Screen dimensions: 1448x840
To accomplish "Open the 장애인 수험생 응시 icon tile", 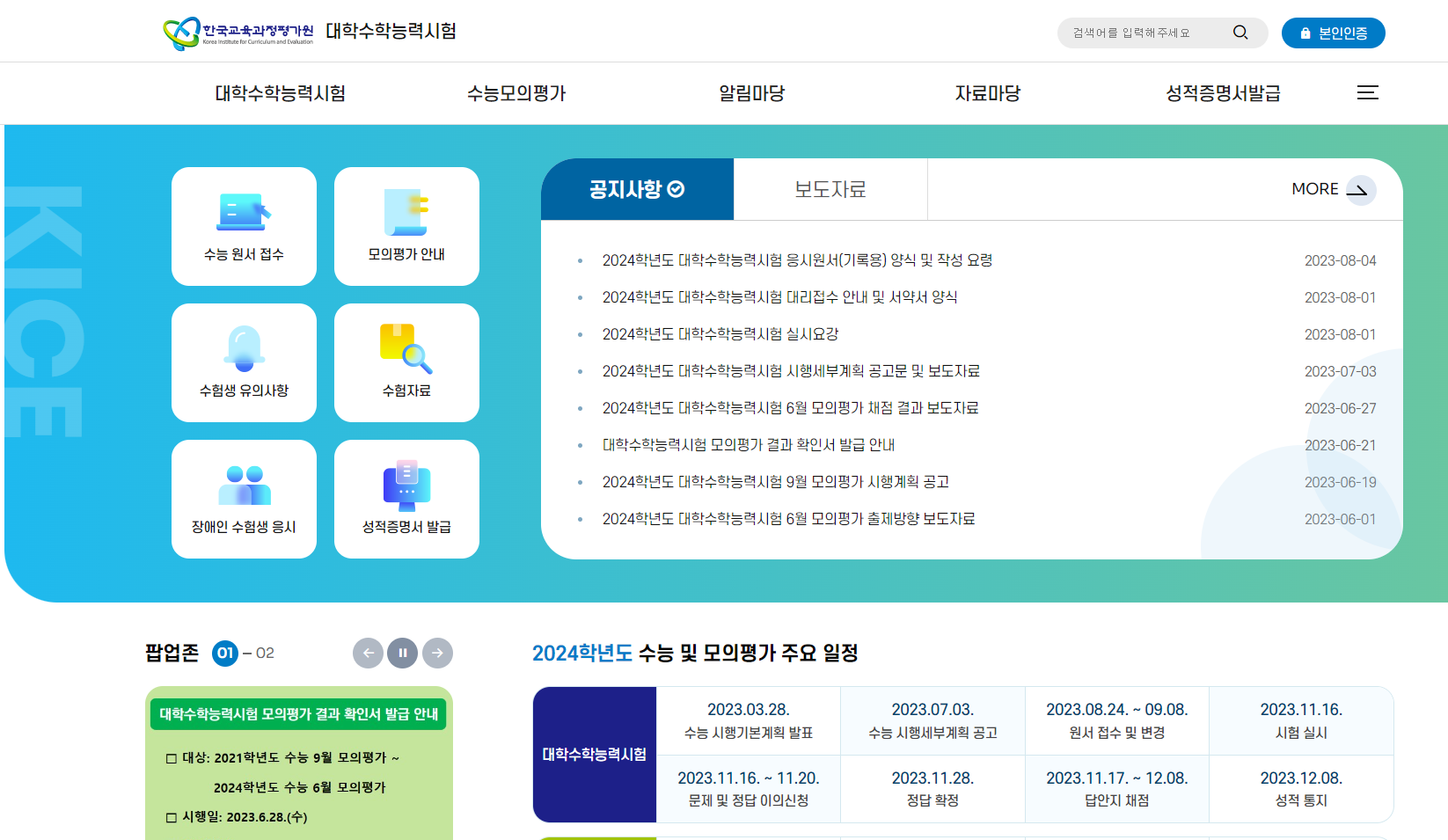I will pyautogui.click(x=244, y=499).
